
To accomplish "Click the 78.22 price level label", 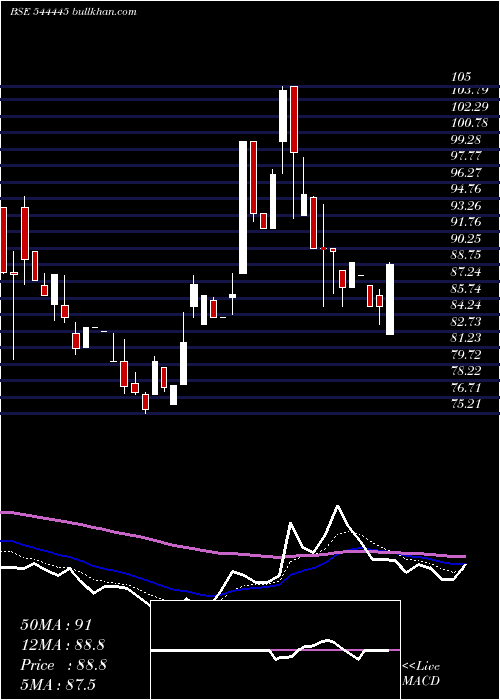I will tap(466, 371).
